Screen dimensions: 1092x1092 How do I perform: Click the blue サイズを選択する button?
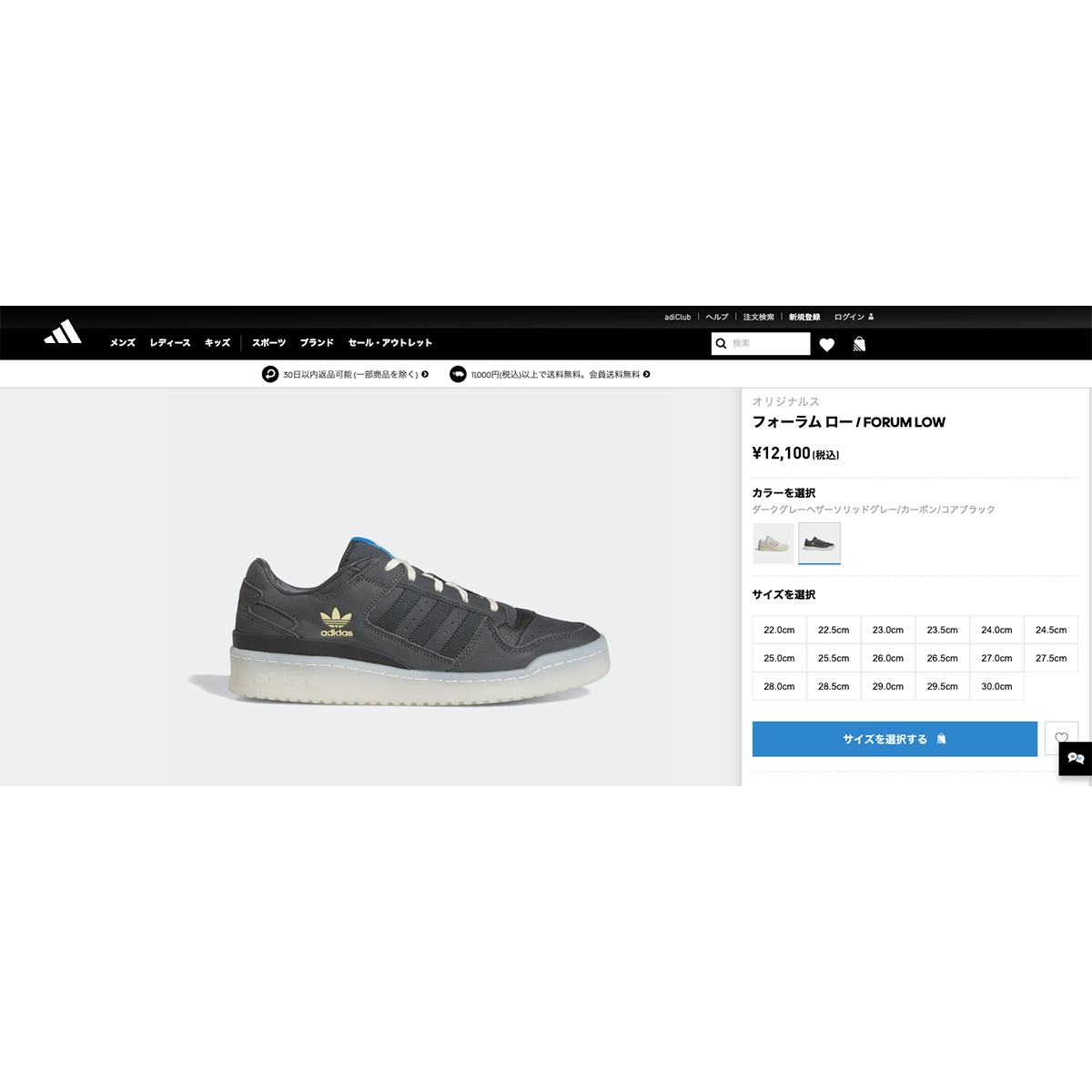point(895,739)
